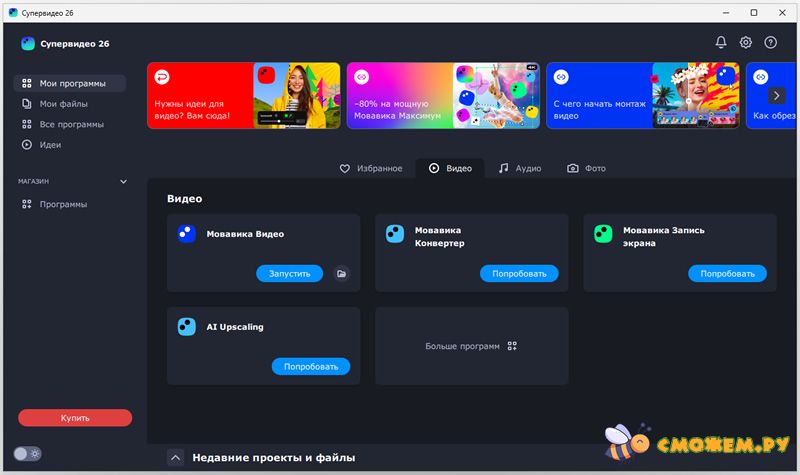Collapse the Магазин sidebar section

pos(124,182)
